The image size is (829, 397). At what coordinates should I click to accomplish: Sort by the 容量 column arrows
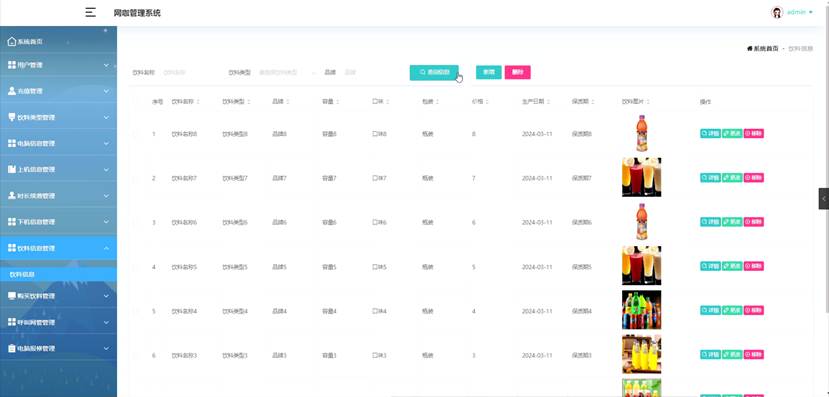(x=337, y=101)
